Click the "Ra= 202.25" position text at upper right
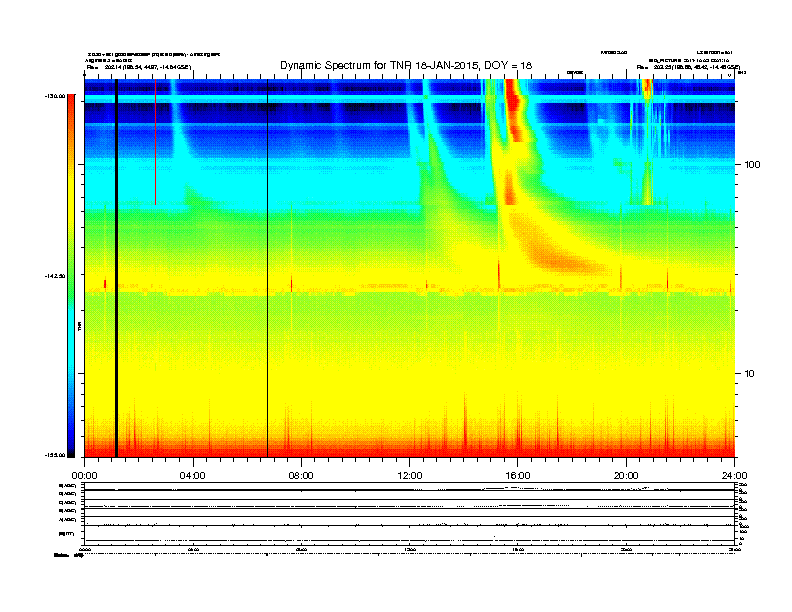The width and height of the screenshot is (792, 612). [x=688, y=67]
